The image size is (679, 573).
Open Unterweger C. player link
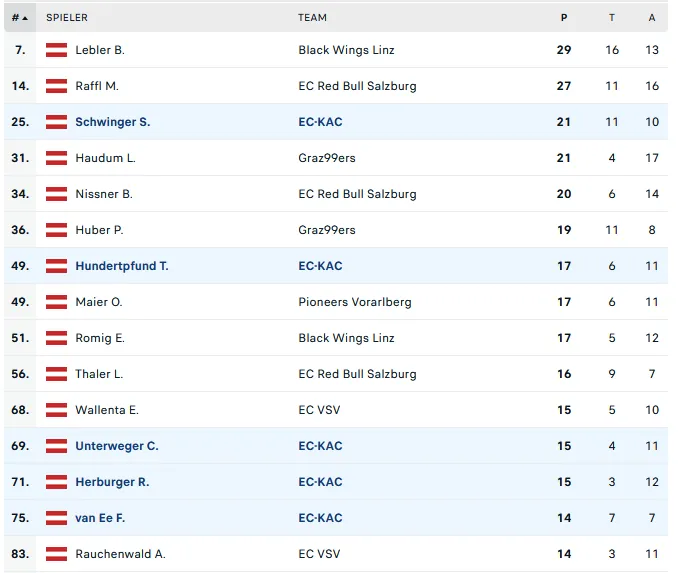(x=116, y=446)
